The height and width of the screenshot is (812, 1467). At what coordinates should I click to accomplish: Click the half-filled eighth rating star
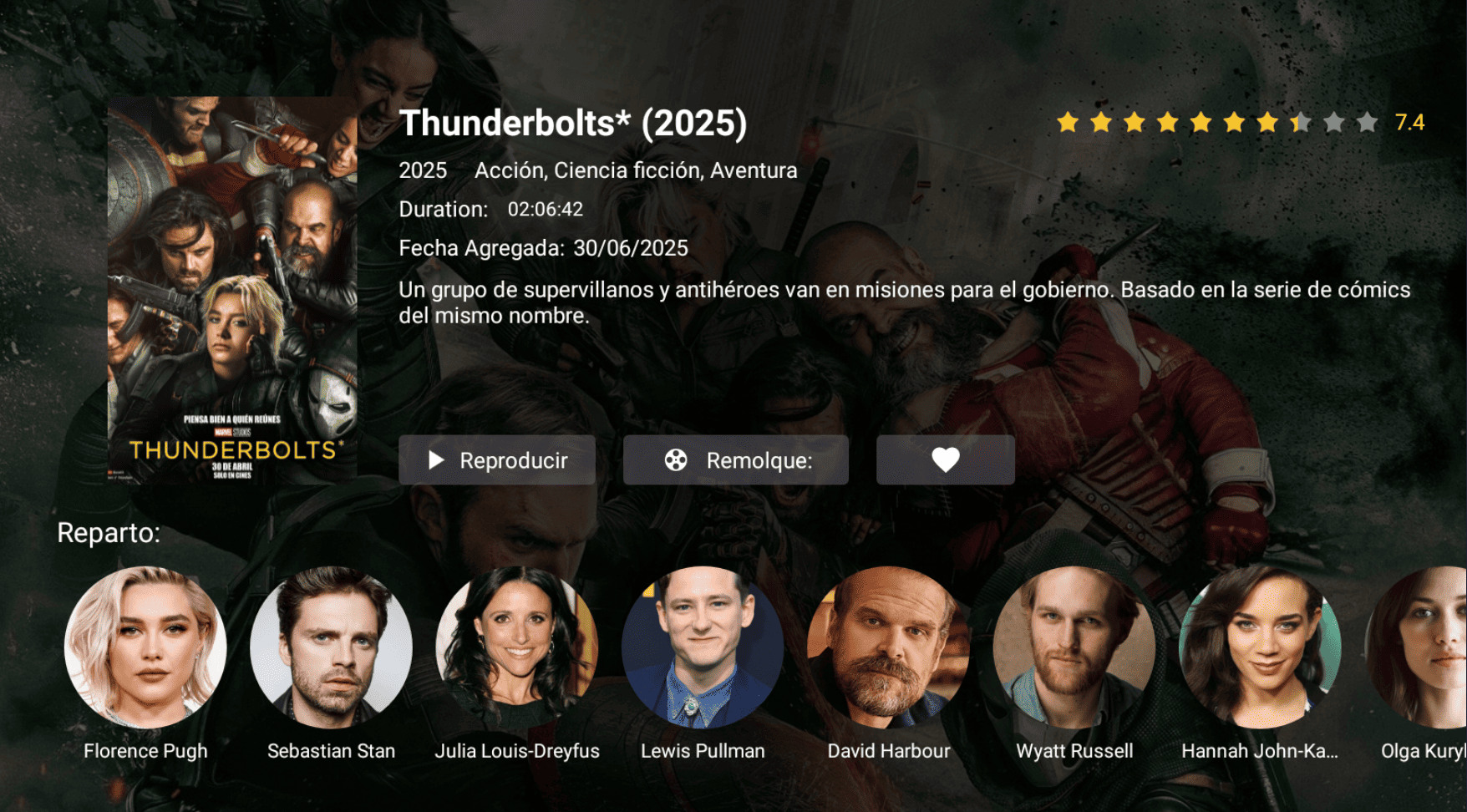[x=1301, y=123]
